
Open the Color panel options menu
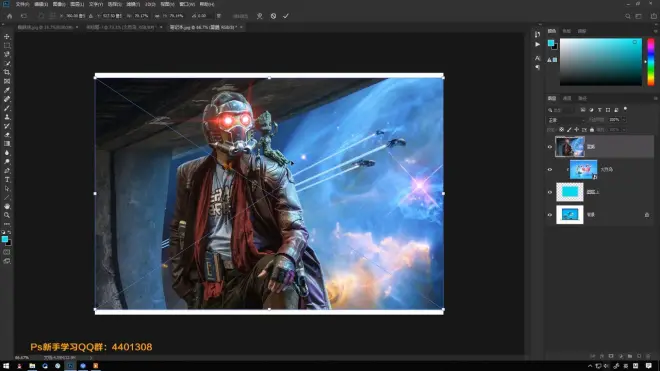pos(655,31)
